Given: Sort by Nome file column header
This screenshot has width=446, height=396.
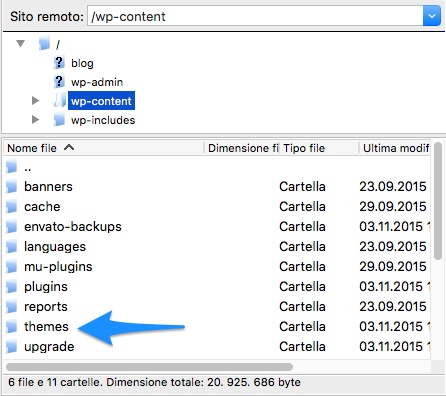Looking at the screenshot, I should coord(103,148).
